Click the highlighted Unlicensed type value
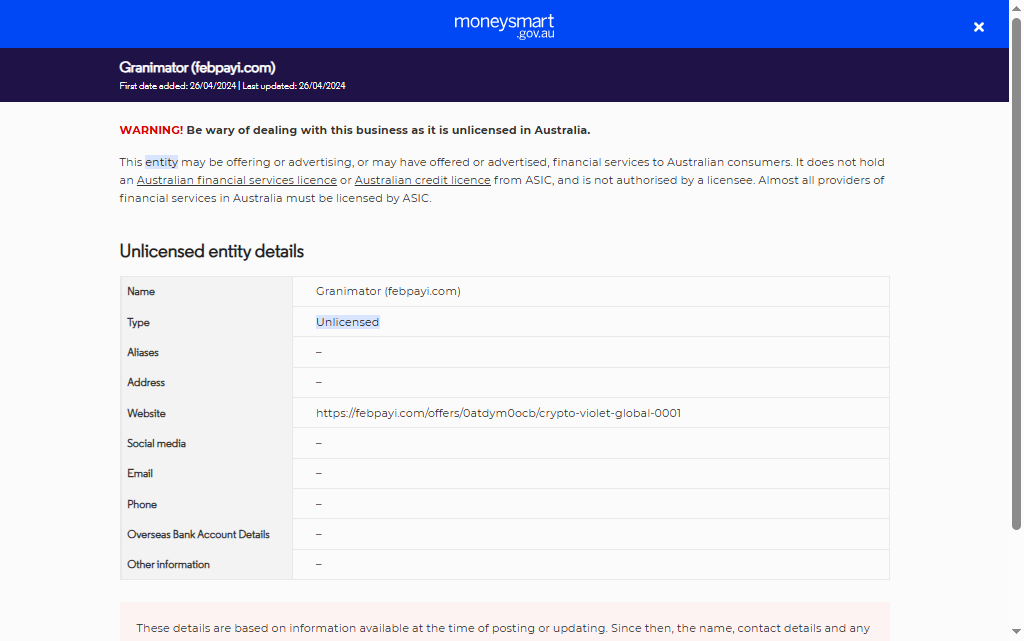The image size is (1024, 641). pyautogui.click(x=347, y=322)
